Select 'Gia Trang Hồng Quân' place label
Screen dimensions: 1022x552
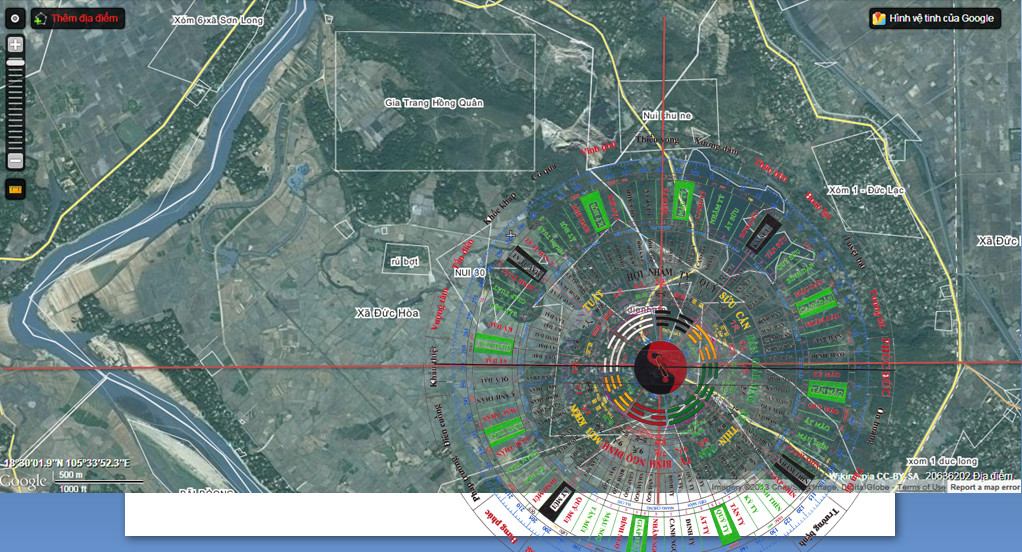point(433,102)
